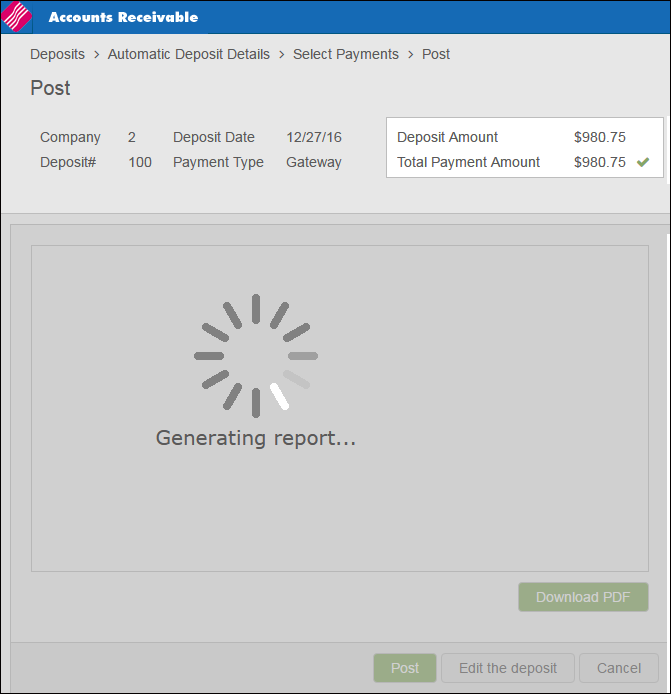
Task: Click the Deposit Date value 12/27/16
Action: coord(314,137)
